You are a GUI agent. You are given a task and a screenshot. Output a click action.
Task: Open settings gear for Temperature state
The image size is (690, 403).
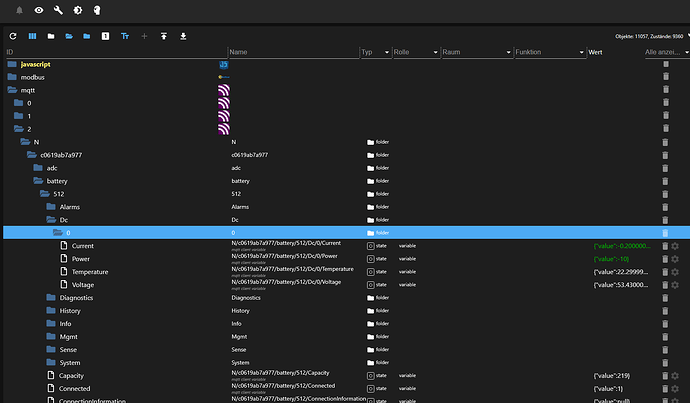675,272
